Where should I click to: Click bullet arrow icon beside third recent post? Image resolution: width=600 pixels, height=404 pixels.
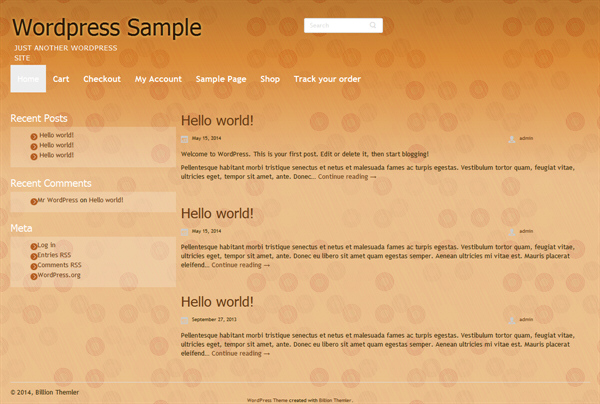(x=34, y=156)
